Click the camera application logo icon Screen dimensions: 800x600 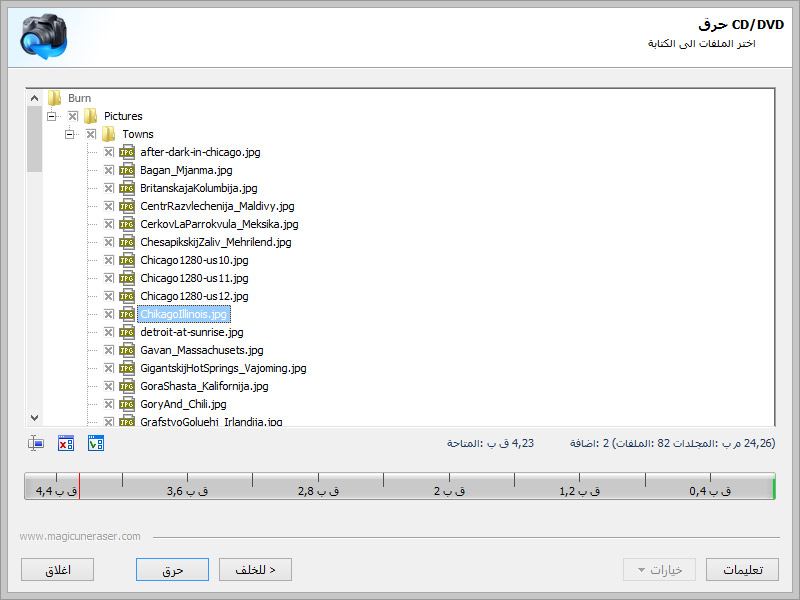[44, 36]
